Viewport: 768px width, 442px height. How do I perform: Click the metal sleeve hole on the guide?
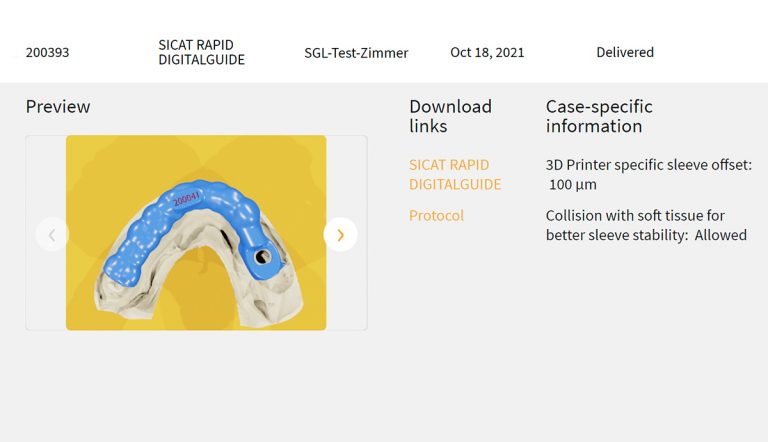[x=262, y=256]
